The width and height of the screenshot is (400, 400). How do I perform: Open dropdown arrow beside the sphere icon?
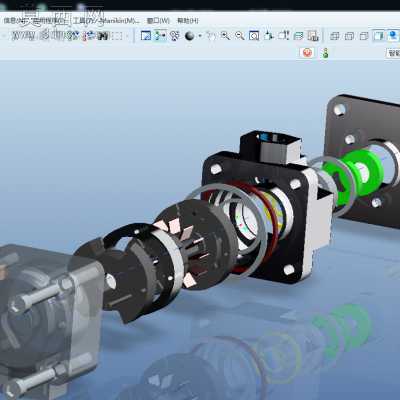point(199,36)
